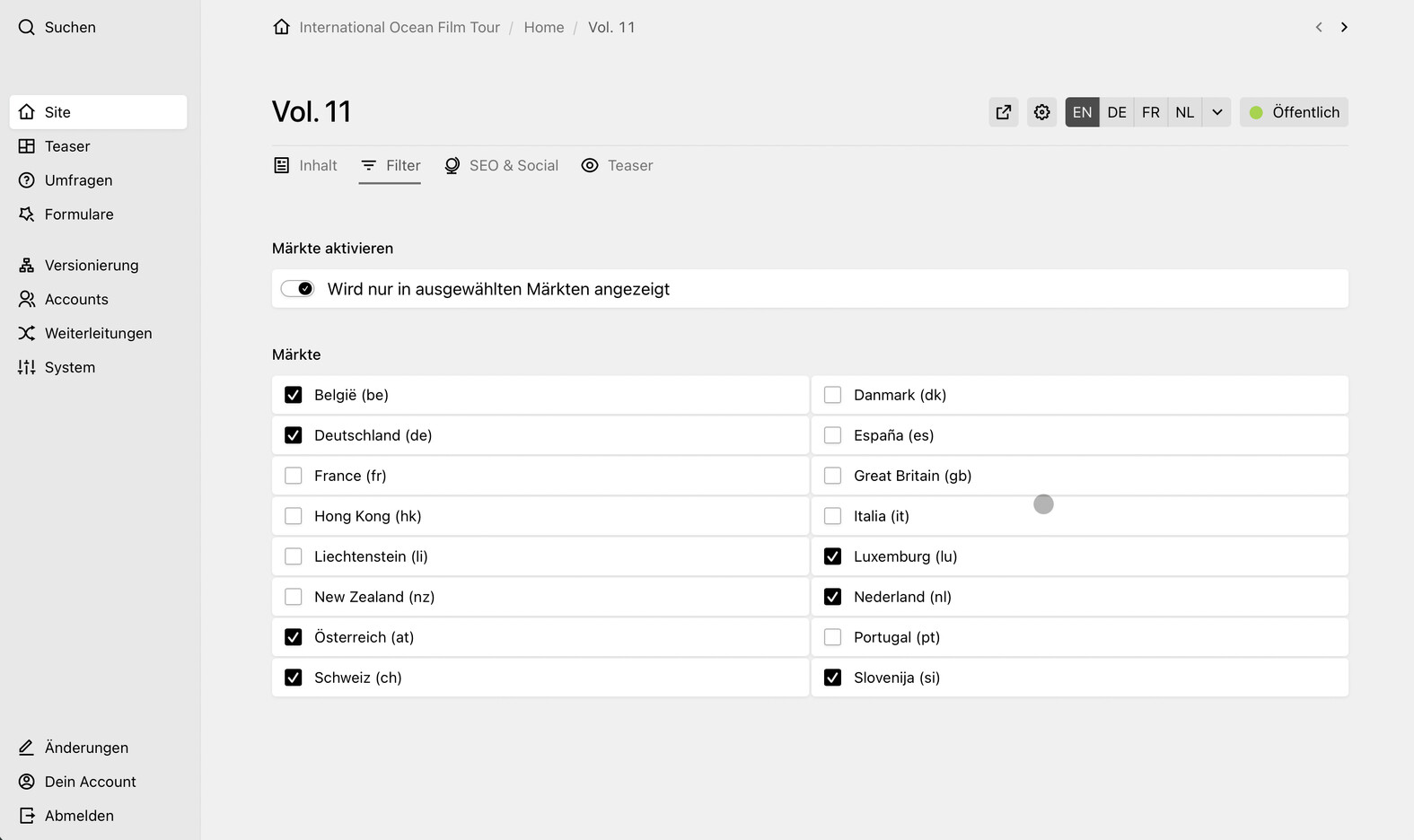Check the France (fr) market
The image size is (1414, 840).
pyautogui.click(x=294, y=476)
